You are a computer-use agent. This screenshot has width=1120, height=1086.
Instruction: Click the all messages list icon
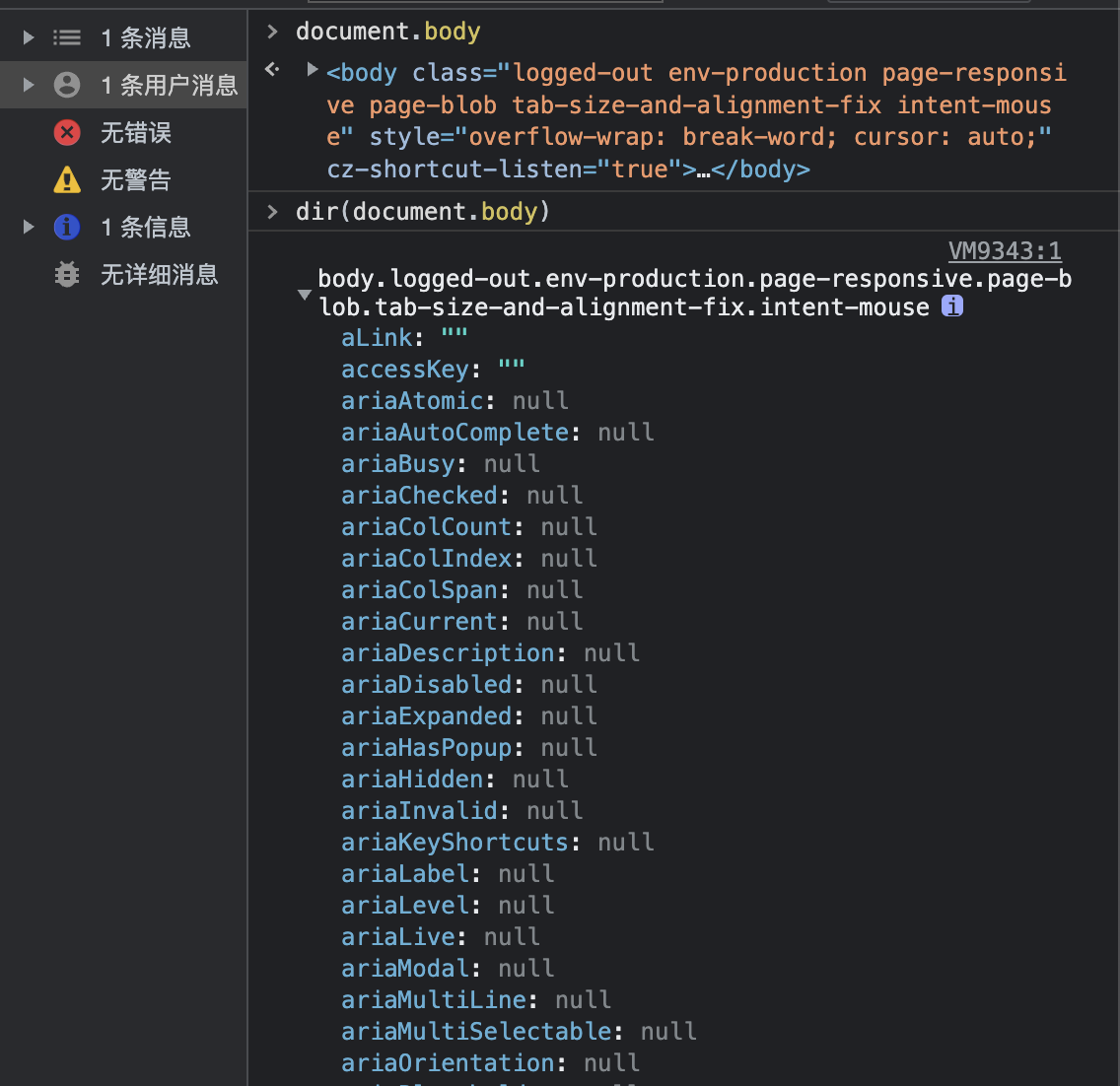[x=67, y=37]
